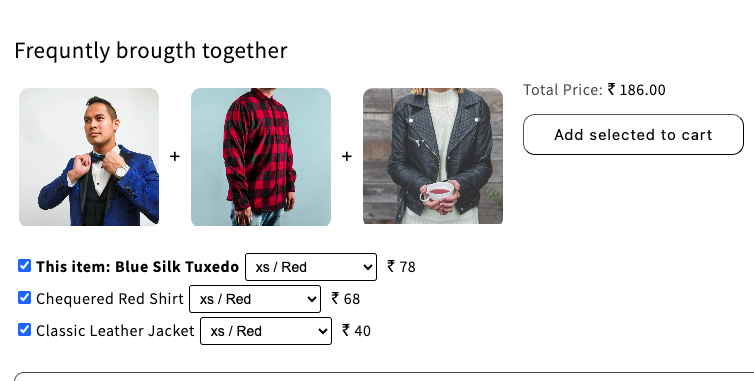The height and width of the screenshot is (381, 754).
Task: Deselect the Classic Leather Jacket checkbox
Action: pyautogui.click(x=25, y=330)
